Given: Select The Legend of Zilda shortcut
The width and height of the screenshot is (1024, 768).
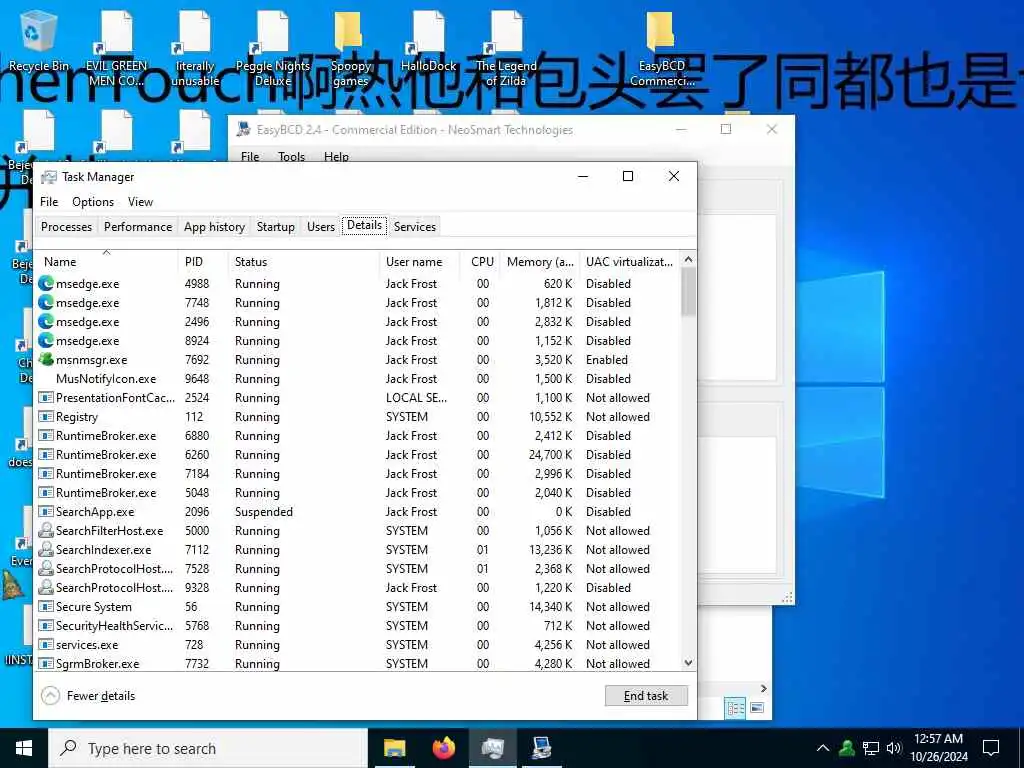Looking at the screenshot, I should [x=506, y=49].
